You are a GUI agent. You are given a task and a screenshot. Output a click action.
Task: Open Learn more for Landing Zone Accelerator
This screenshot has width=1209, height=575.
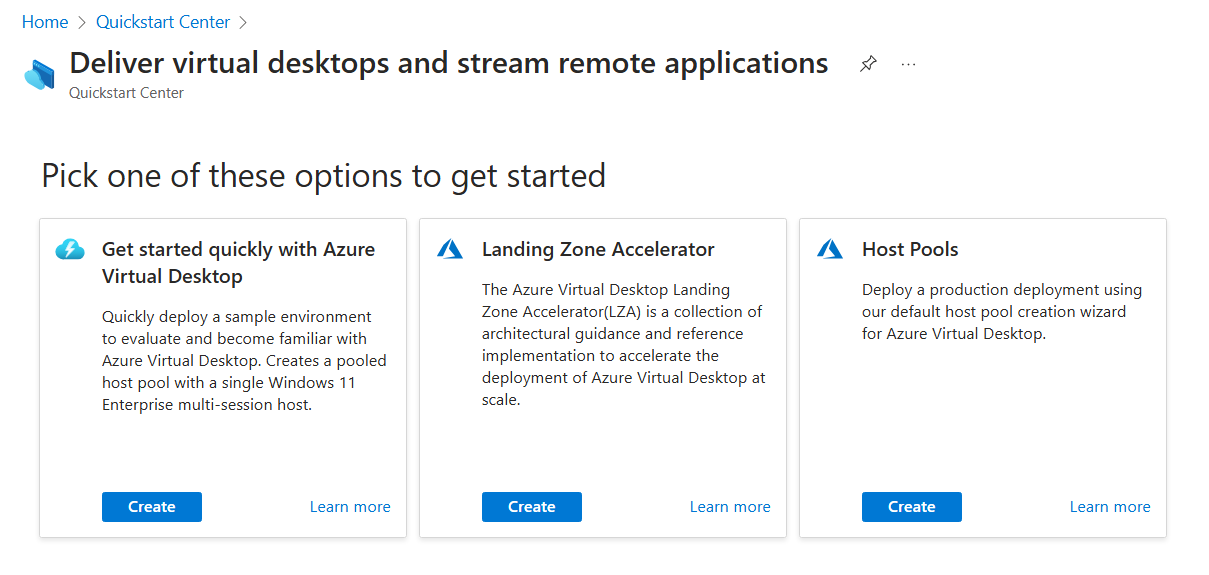(x=730, y=507)
